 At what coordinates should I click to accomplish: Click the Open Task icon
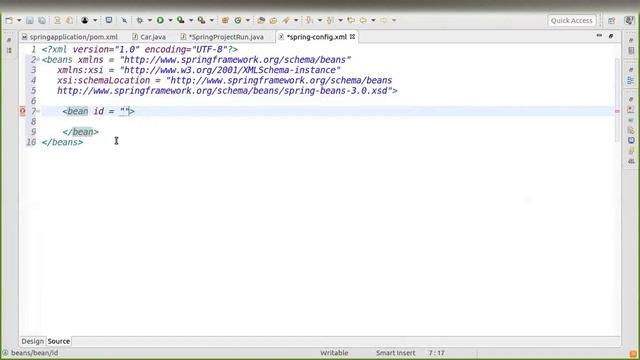(x=273, y=20)
